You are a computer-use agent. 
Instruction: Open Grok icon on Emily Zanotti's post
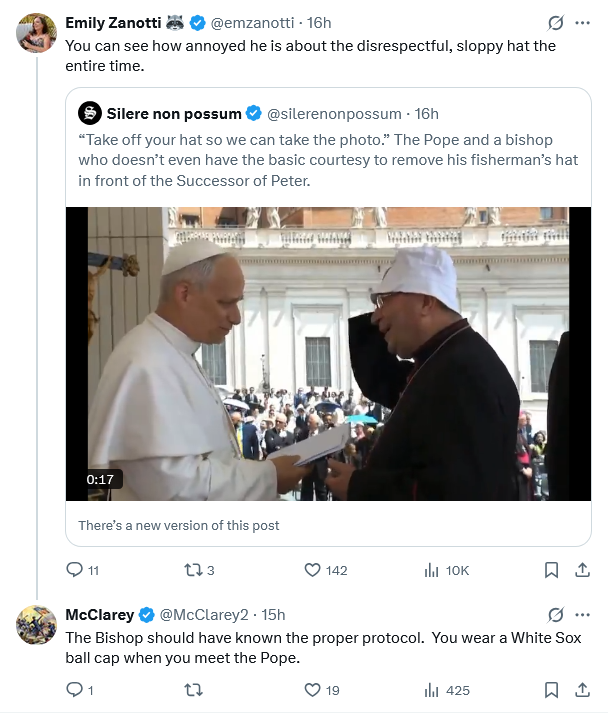(x=556, y=22)
